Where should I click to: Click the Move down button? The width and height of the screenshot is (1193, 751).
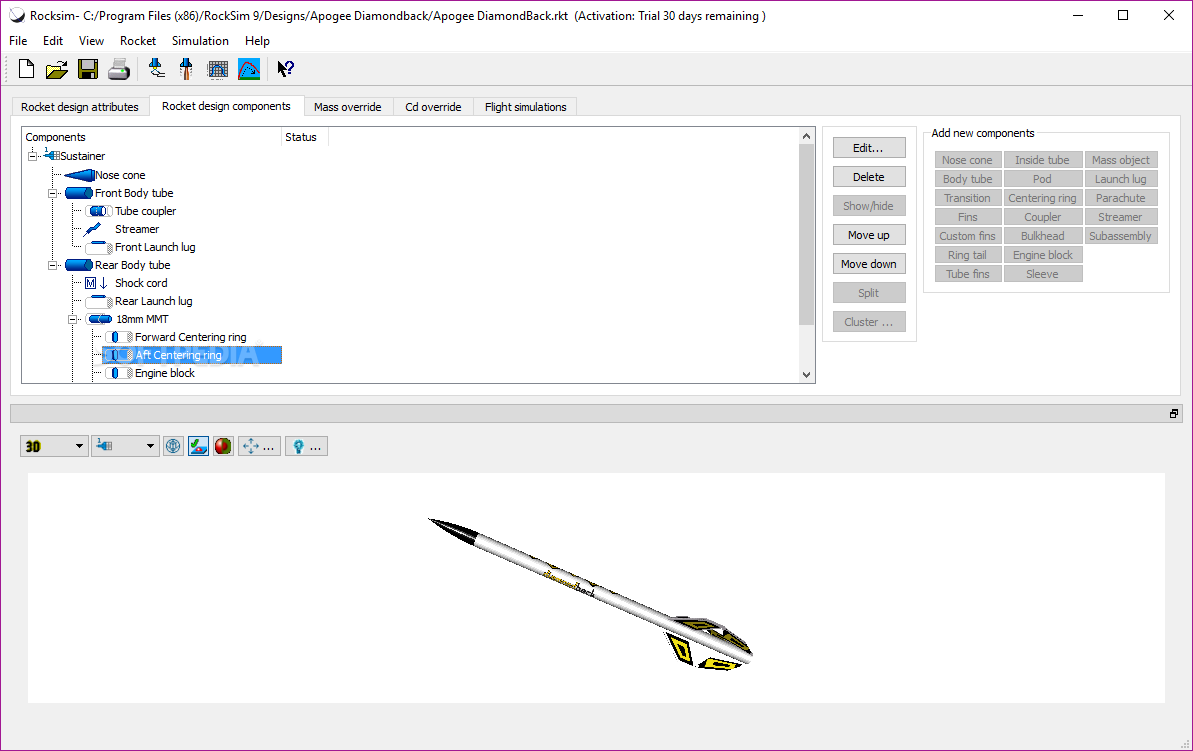(869, 264)
